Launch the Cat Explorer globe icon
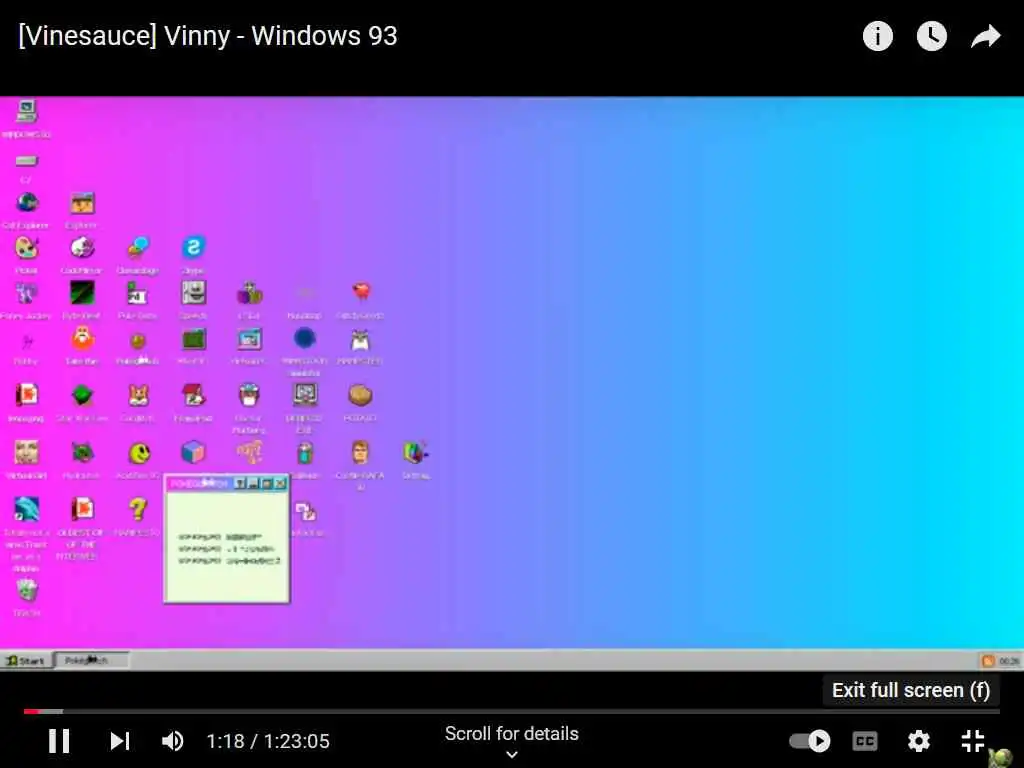Screen dimensions: 1024x768 click(27, 203)
